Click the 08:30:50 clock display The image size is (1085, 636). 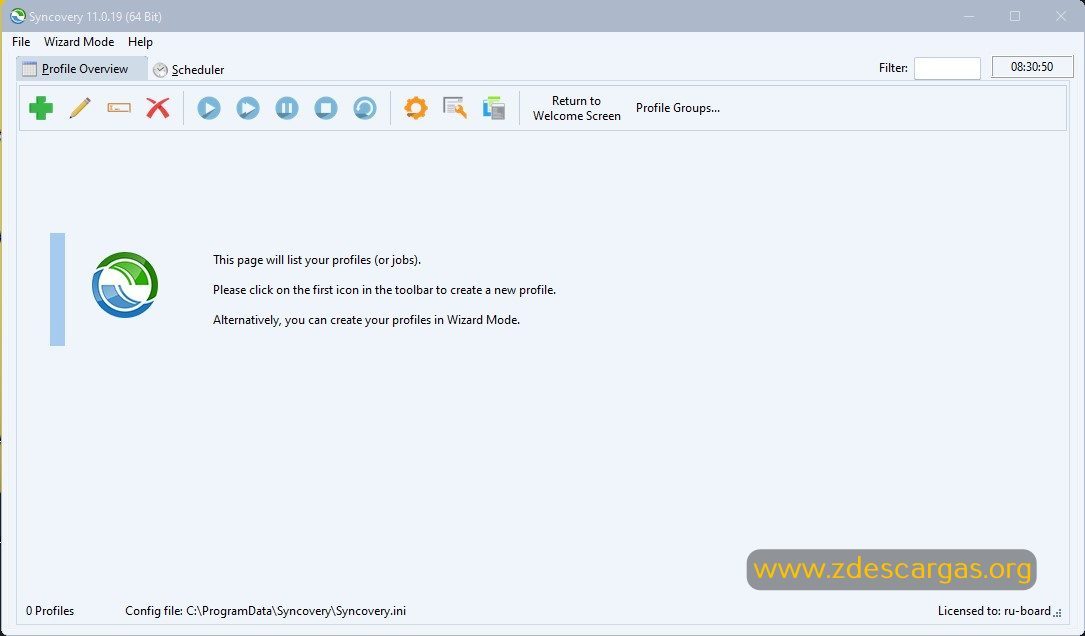tap(1032, 67)
